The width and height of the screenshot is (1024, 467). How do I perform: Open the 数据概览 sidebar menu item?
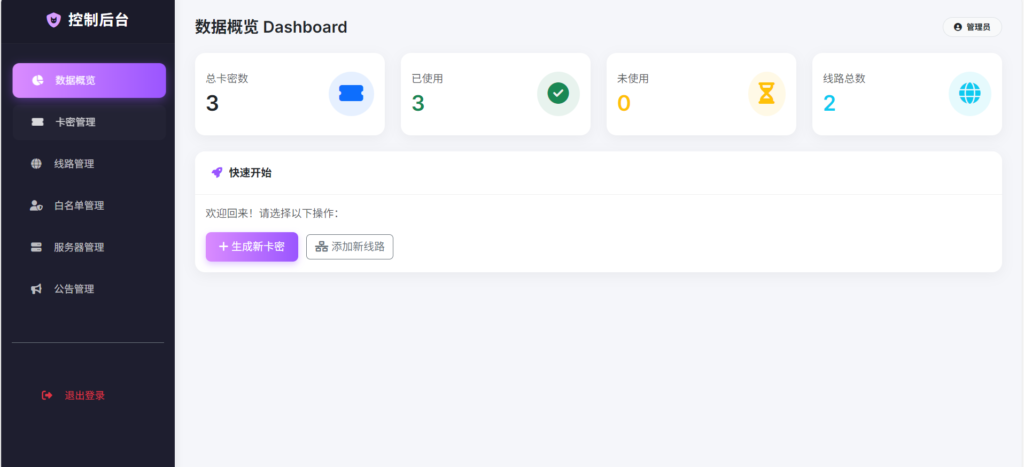pyautogui.click(x=89, y=80)
